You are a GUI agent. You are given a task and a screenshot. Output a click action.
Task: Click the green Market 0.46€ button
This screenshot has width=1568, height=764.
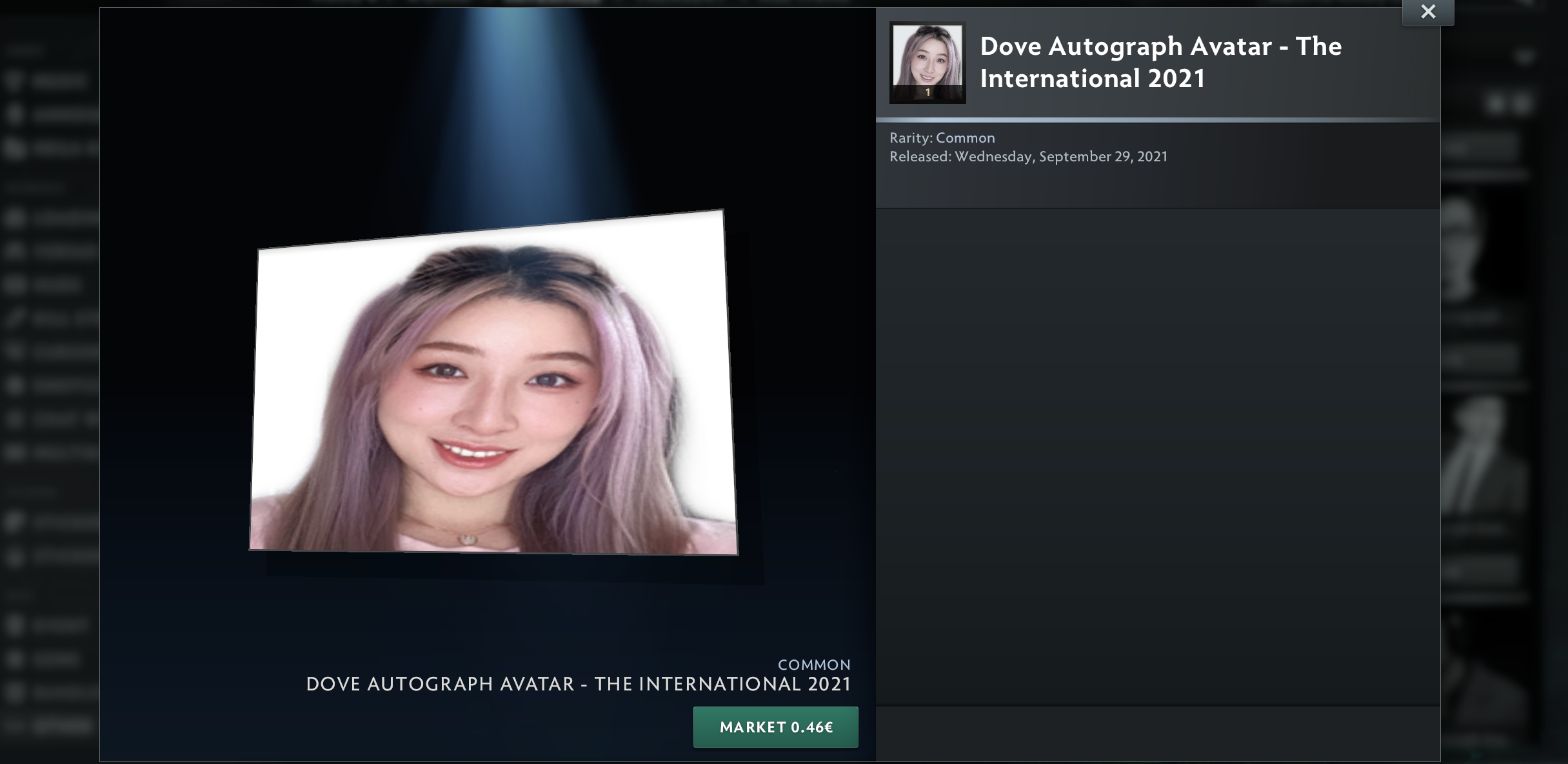(775, 727)
